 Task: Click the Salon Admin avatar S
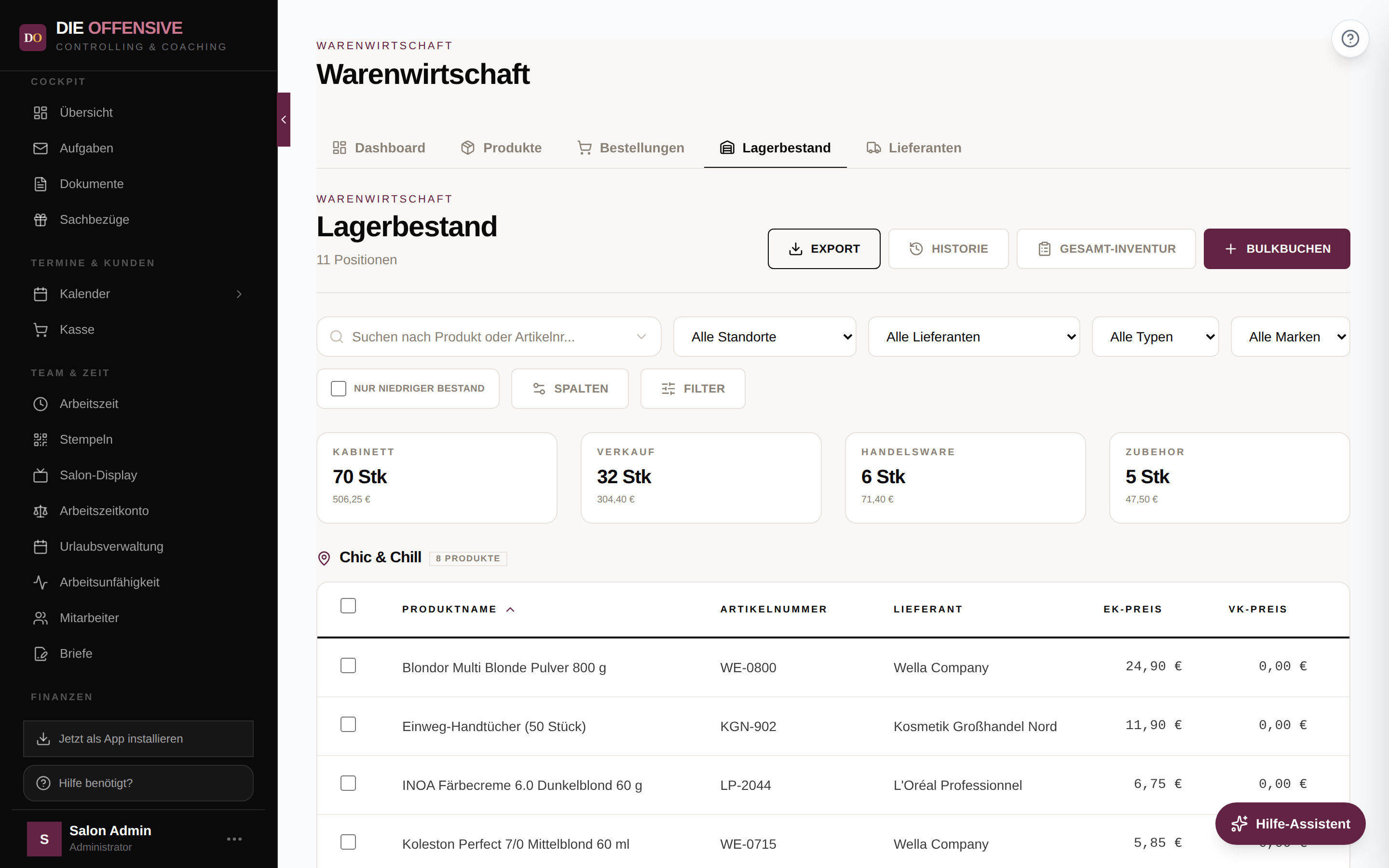44,839
